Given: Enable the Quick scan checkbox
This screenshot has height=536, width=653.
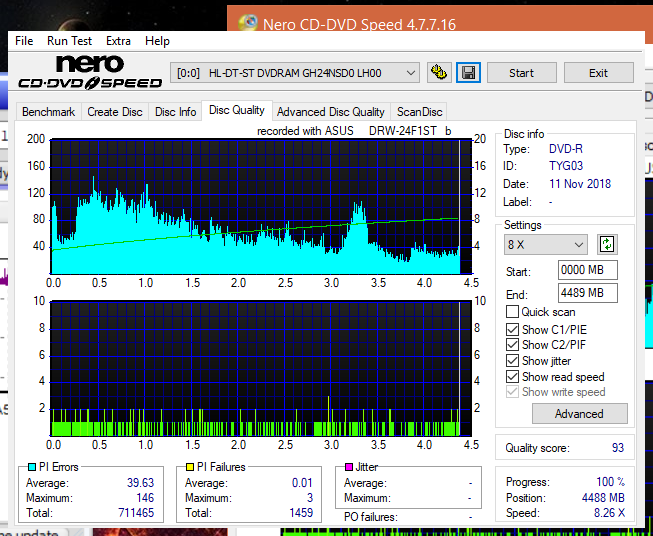Looking at the screenshot, I should click(x=512, y=312).
